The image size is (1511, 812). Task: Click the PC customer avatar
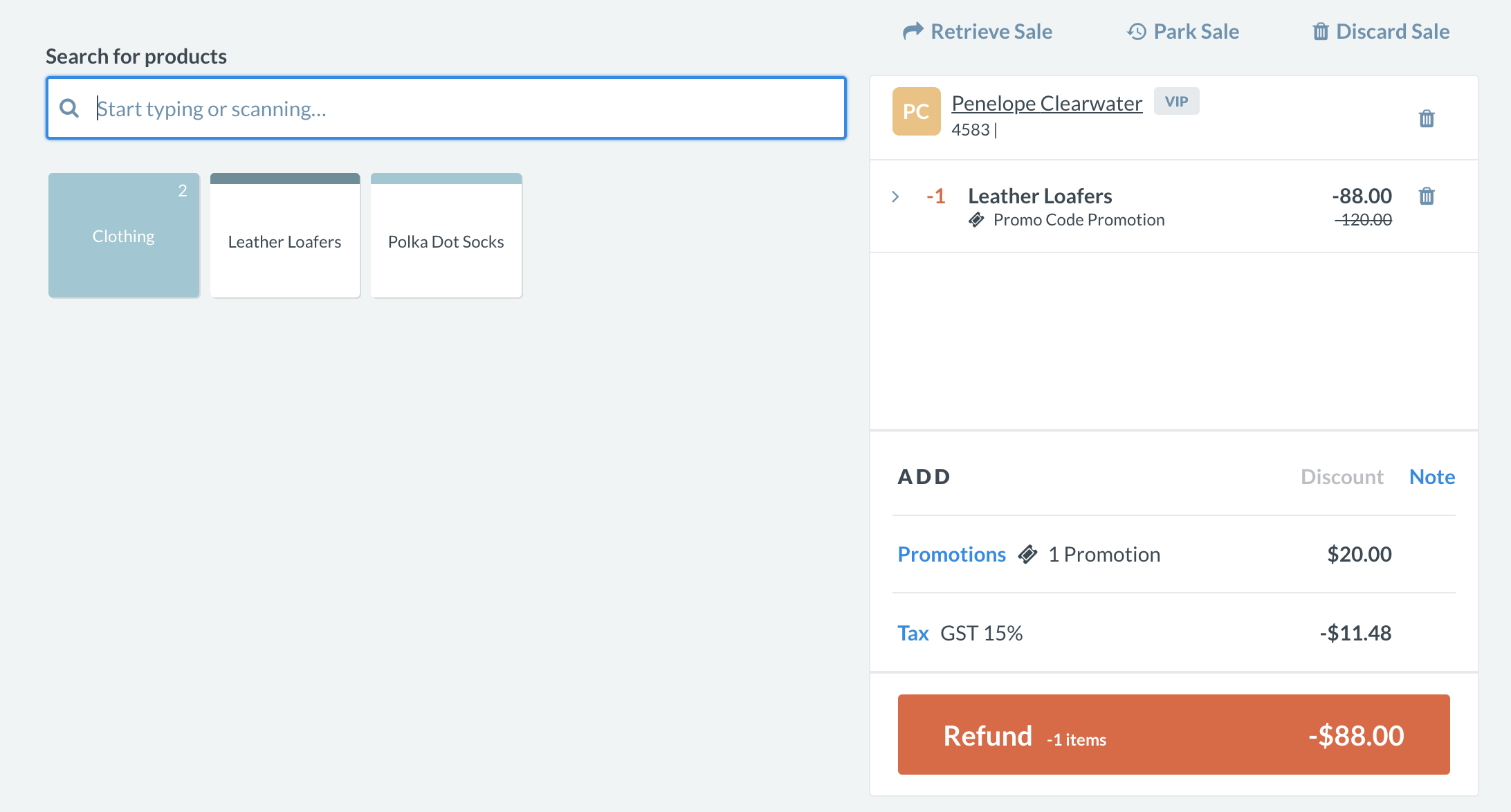[916, 111]
